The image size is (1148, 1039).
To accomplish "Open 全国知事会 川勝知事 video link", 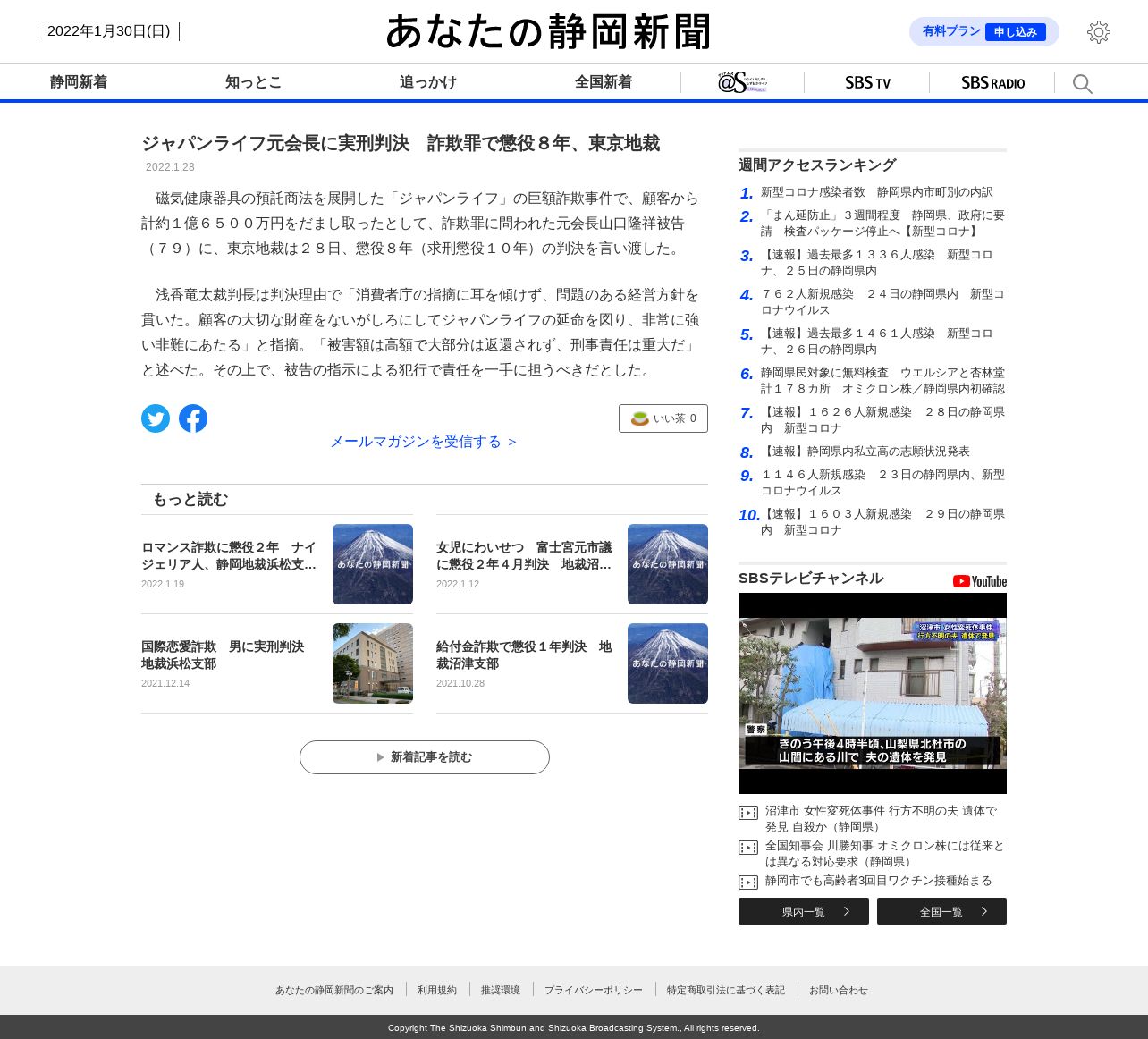I will click(884, 854).
